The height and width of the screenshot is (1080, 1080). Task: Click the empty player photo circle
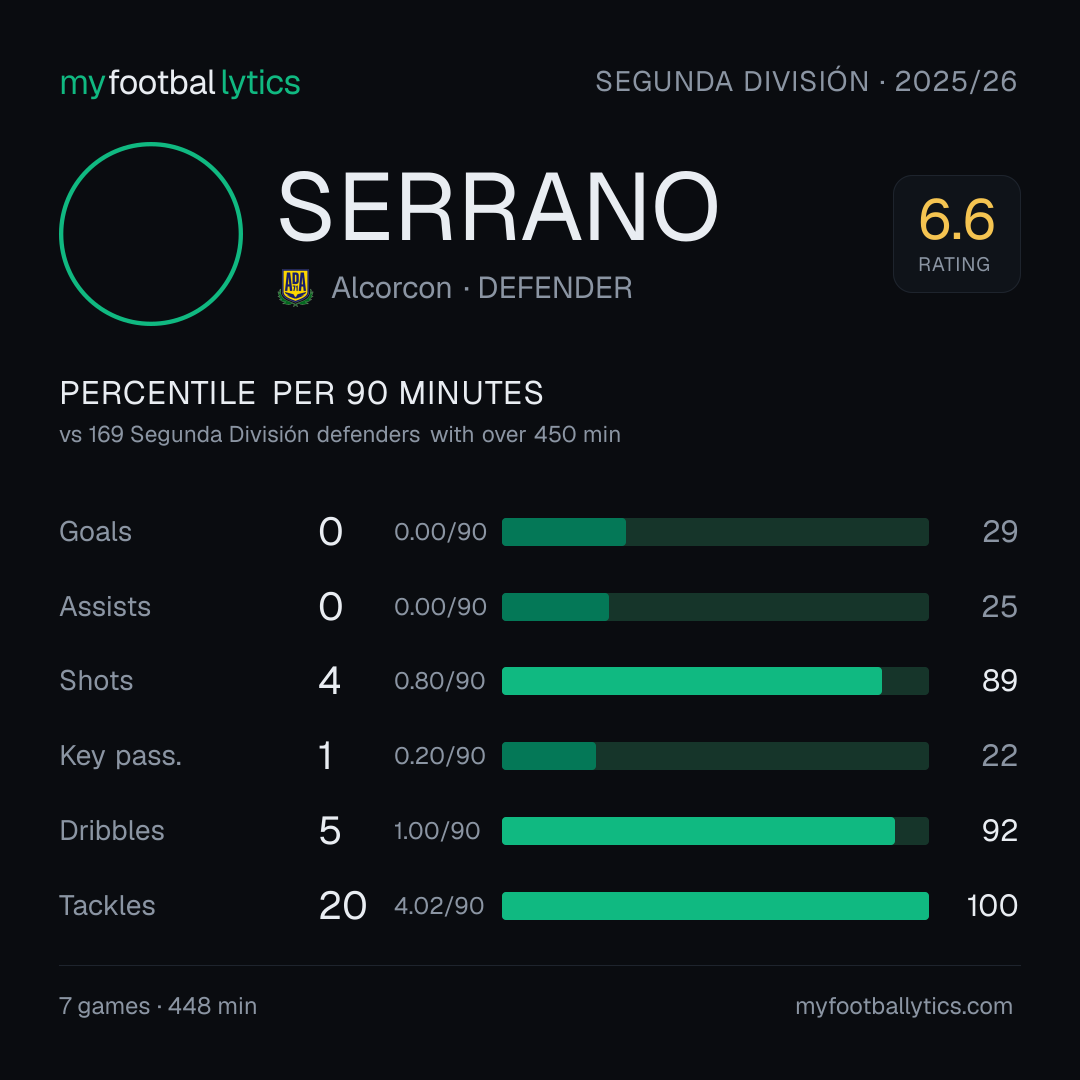(151, 233)
